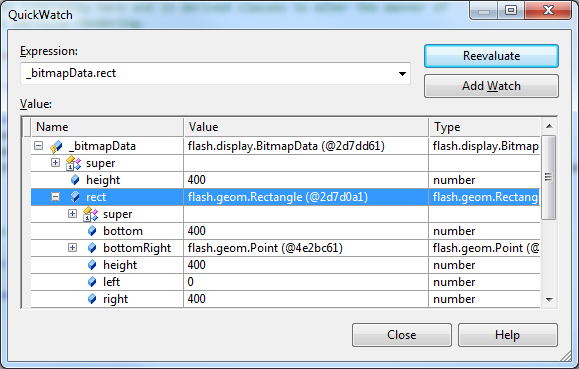579x369 pixels.
Task: Click value flash.display.BitmapData (@2d7dd61)
Action: 286,146
